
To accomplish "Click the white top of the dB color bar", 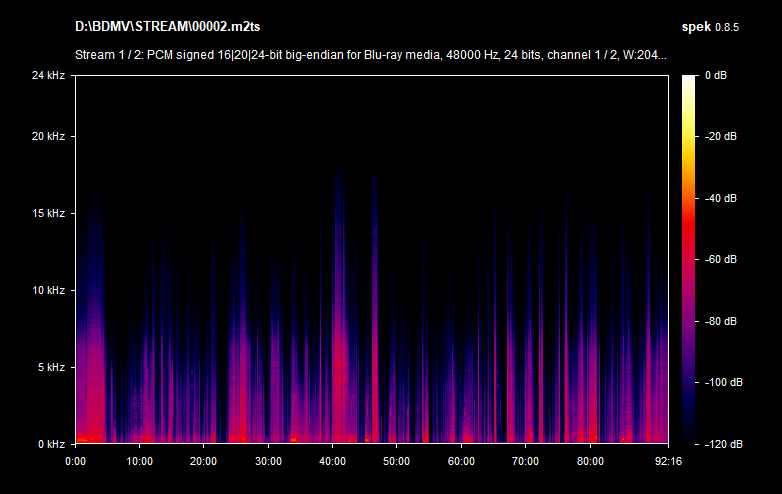I will point(690,80).
